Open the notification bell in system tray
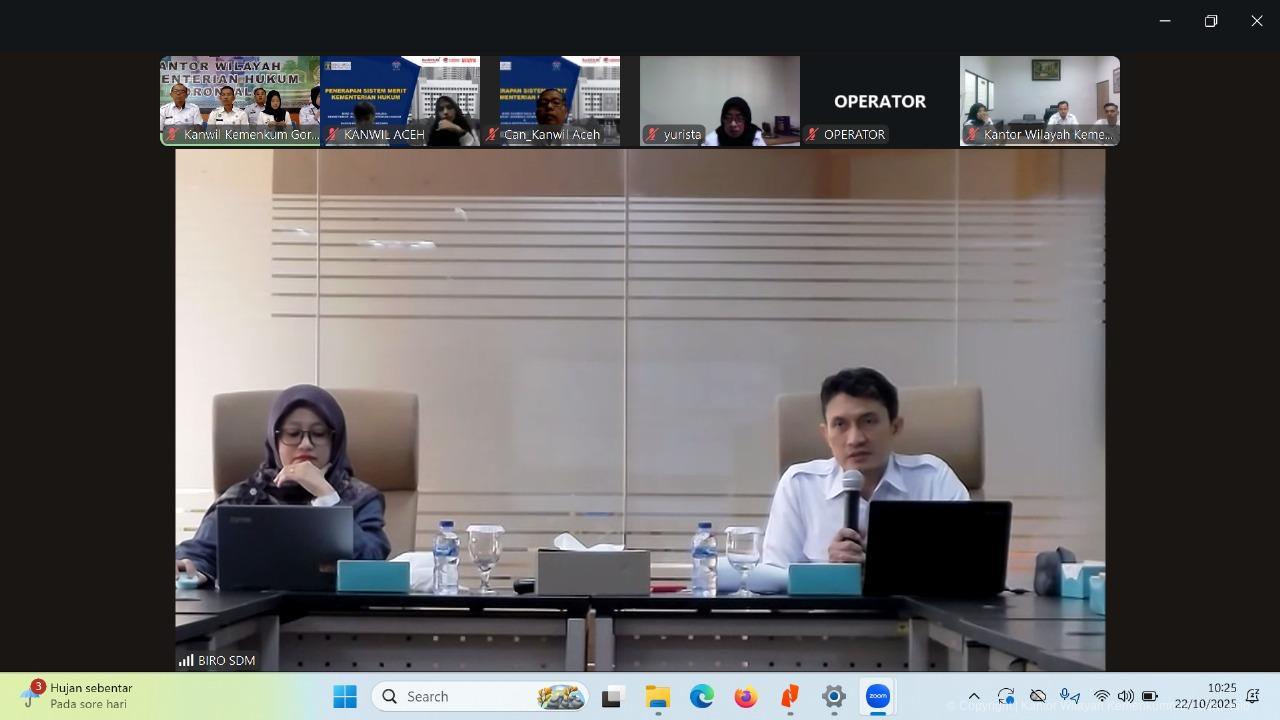The height and width of the screenshot is (720, 1280). tap(1252, 696)
